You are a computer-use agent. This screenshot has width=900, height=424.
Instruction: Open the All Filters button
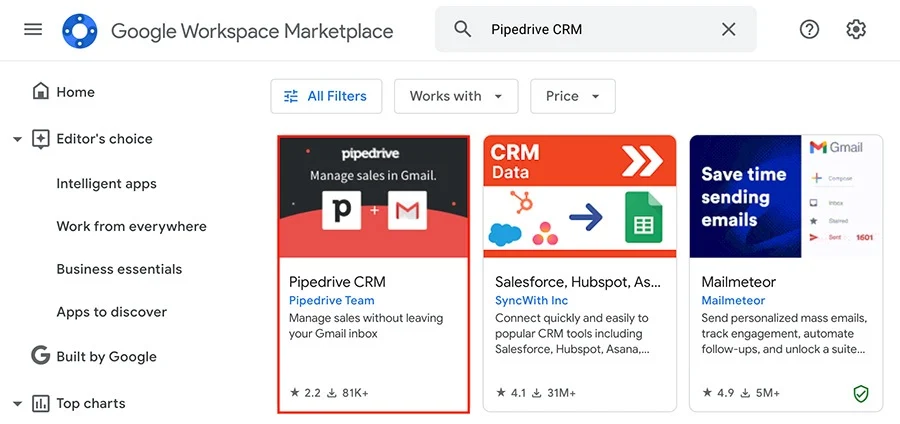(x=326, y=96)
